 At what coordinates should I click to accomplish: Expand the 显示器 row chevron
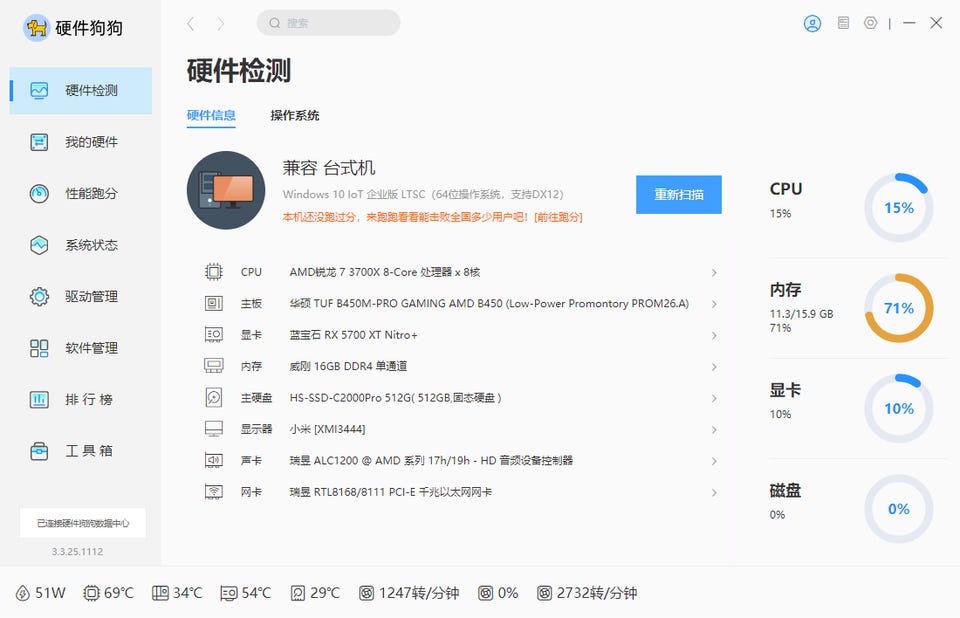click(x=714, y=430)
